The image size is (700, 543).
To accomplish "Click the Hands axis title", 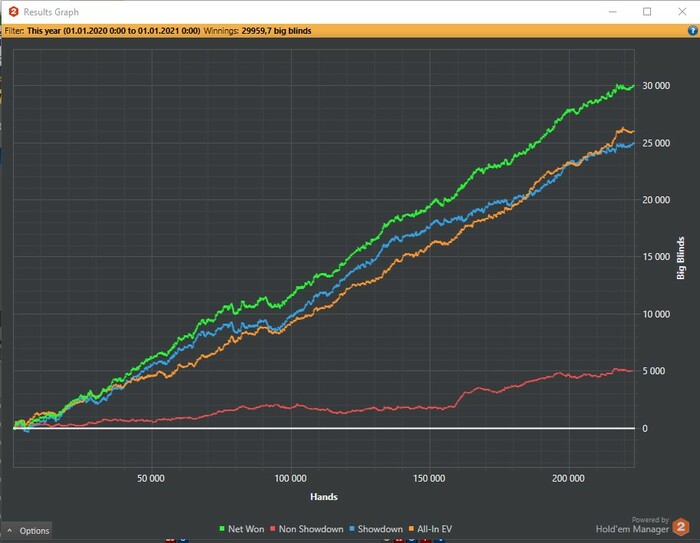I will pyautogui.click(x=324, y=497).
